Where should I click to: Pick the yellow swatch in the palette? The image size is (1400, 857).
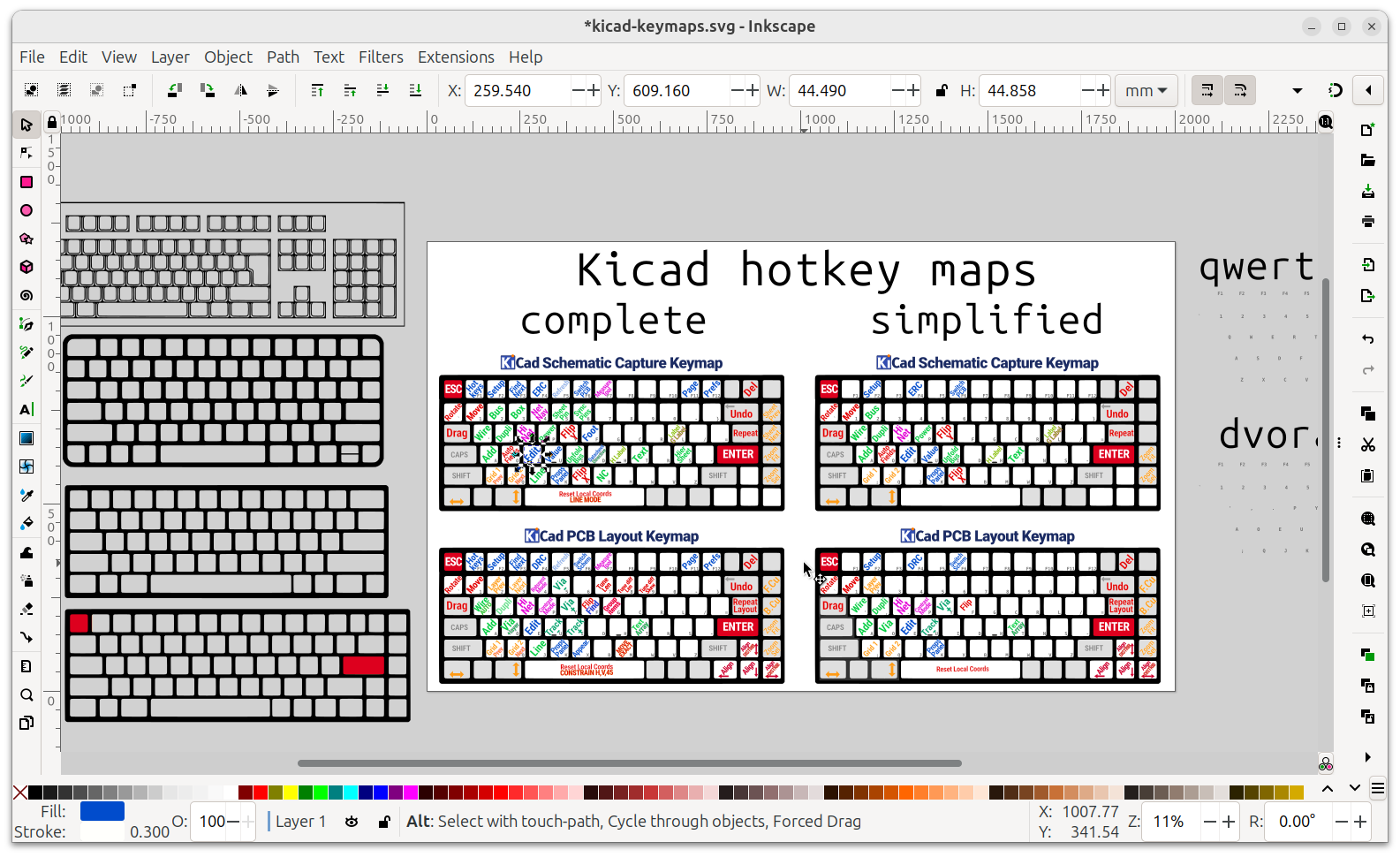click(x=290, y=793)
